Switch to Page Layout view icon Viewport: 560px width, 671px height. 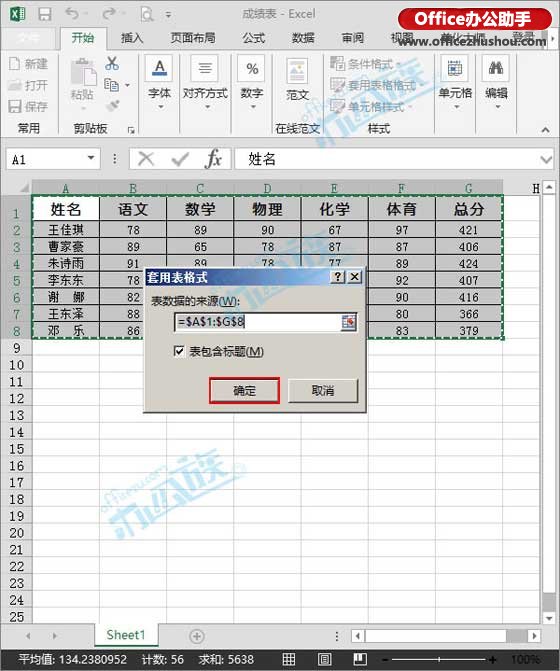[x=324, y=659]
